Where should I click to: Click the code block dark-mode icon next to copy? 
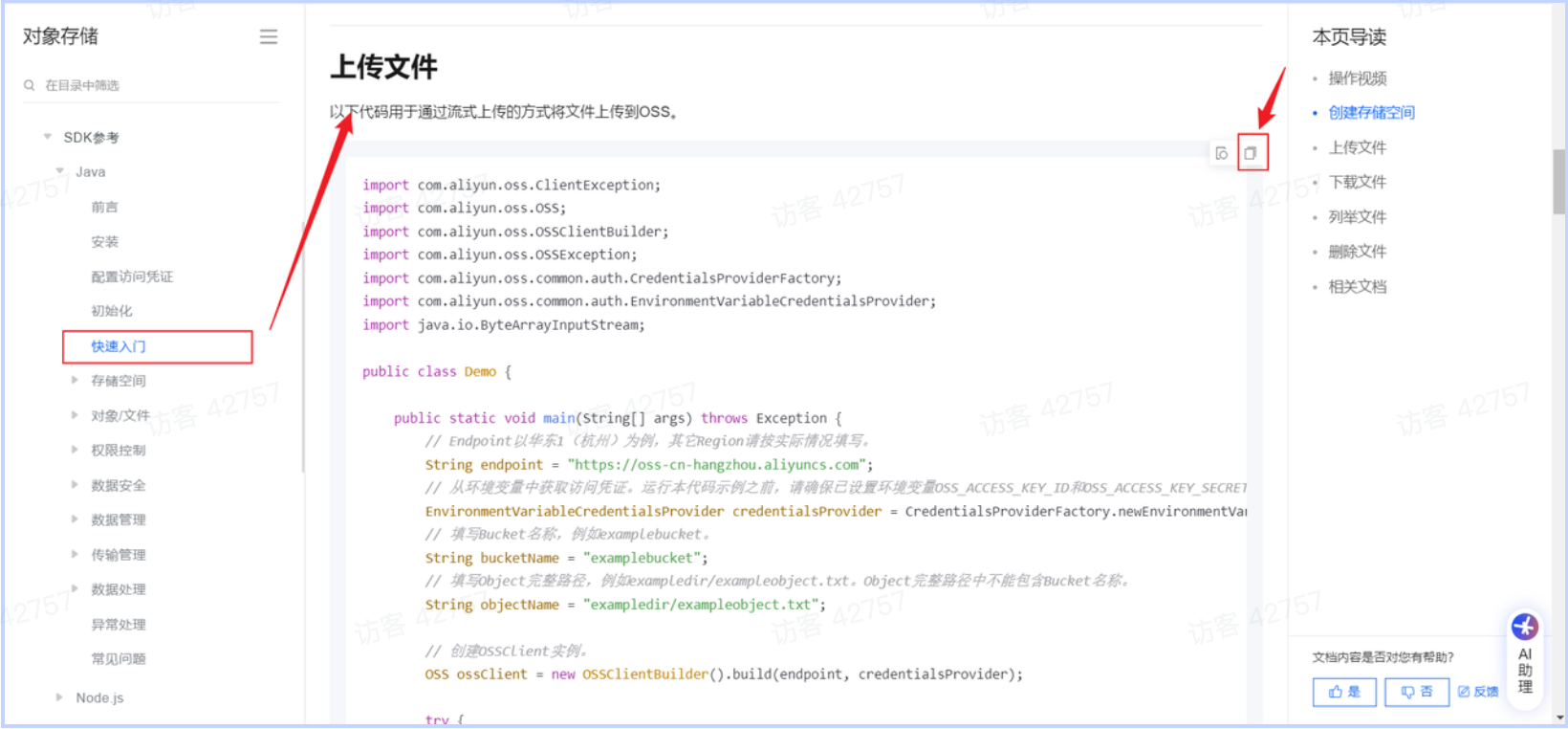(x=1222, y=153)
